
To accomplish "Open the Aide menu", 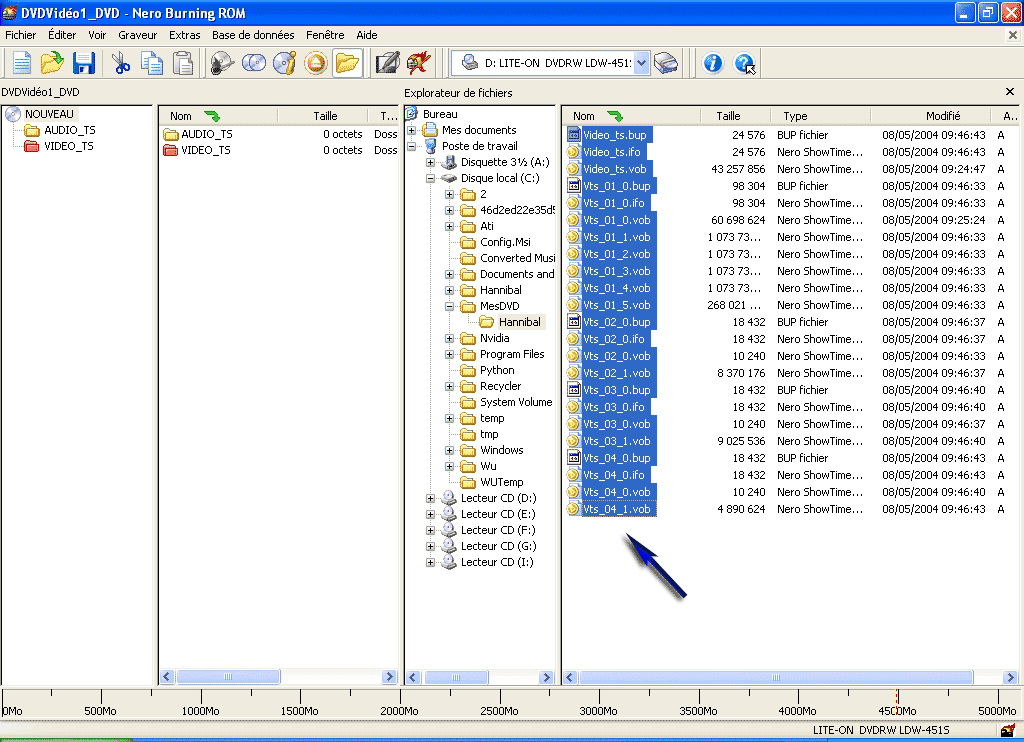I will (x=366, y=35).
